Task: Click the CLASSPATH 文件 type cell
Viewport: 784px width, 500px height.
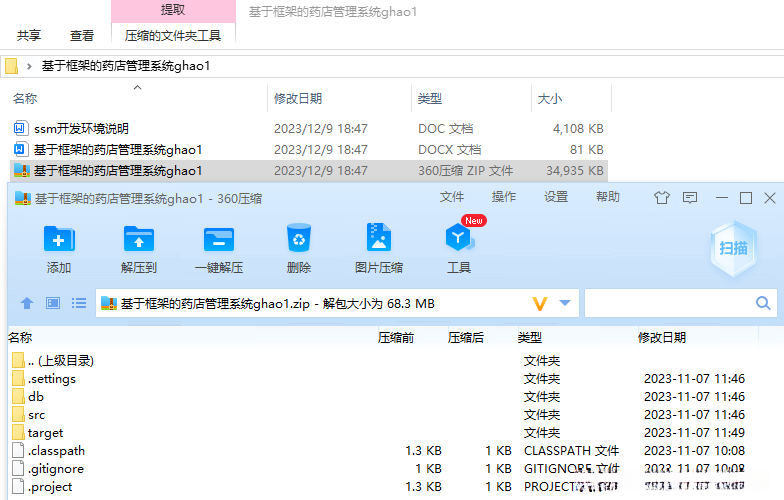Action: click(x=572, y=450)
